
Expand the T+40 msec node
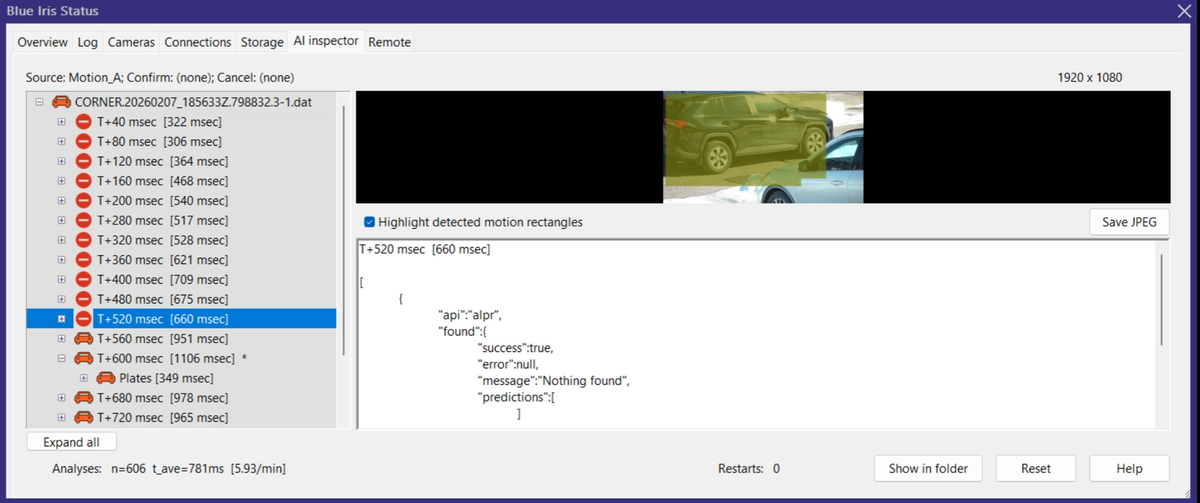tap(61, 122)
